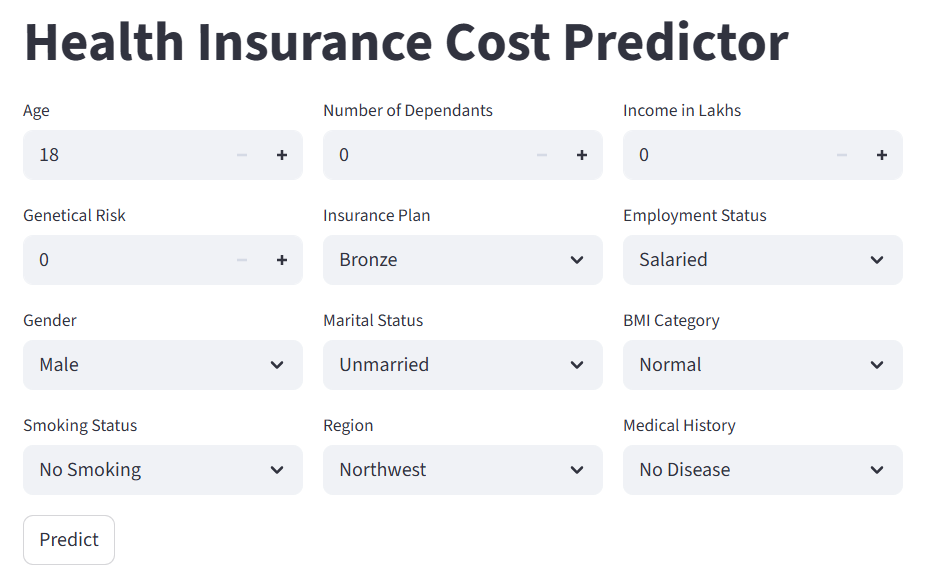Decrease Age with the minus icon

click(x=242, y=155)
